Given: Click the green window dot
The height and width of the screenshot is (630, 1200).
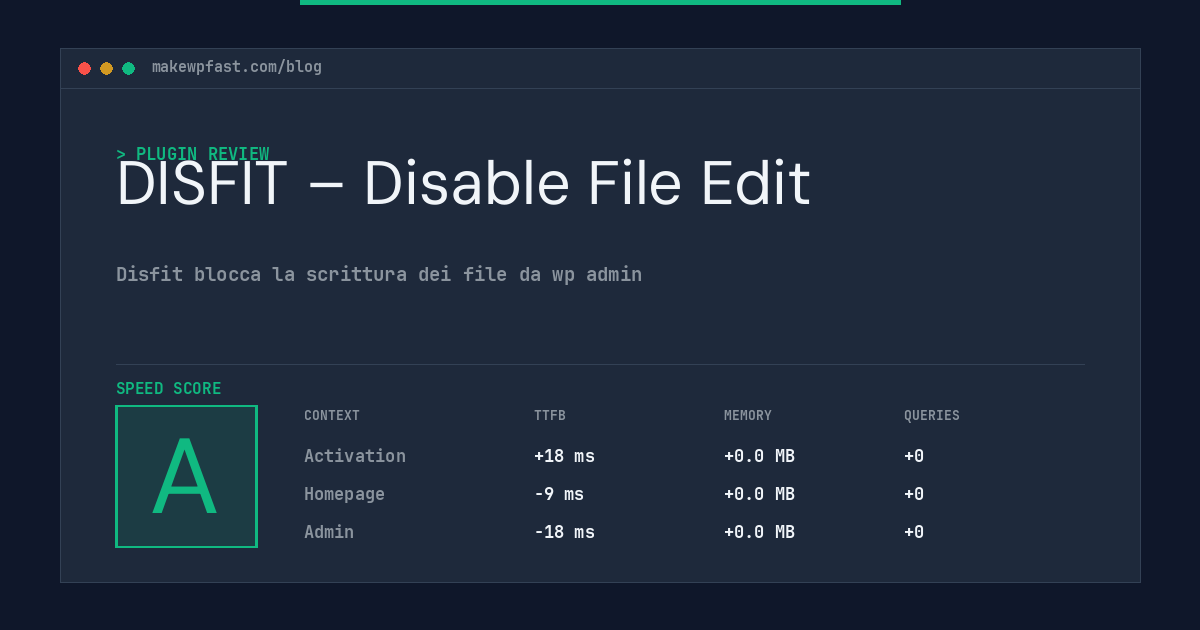Looking at the screenshot, I should point(128,68).
